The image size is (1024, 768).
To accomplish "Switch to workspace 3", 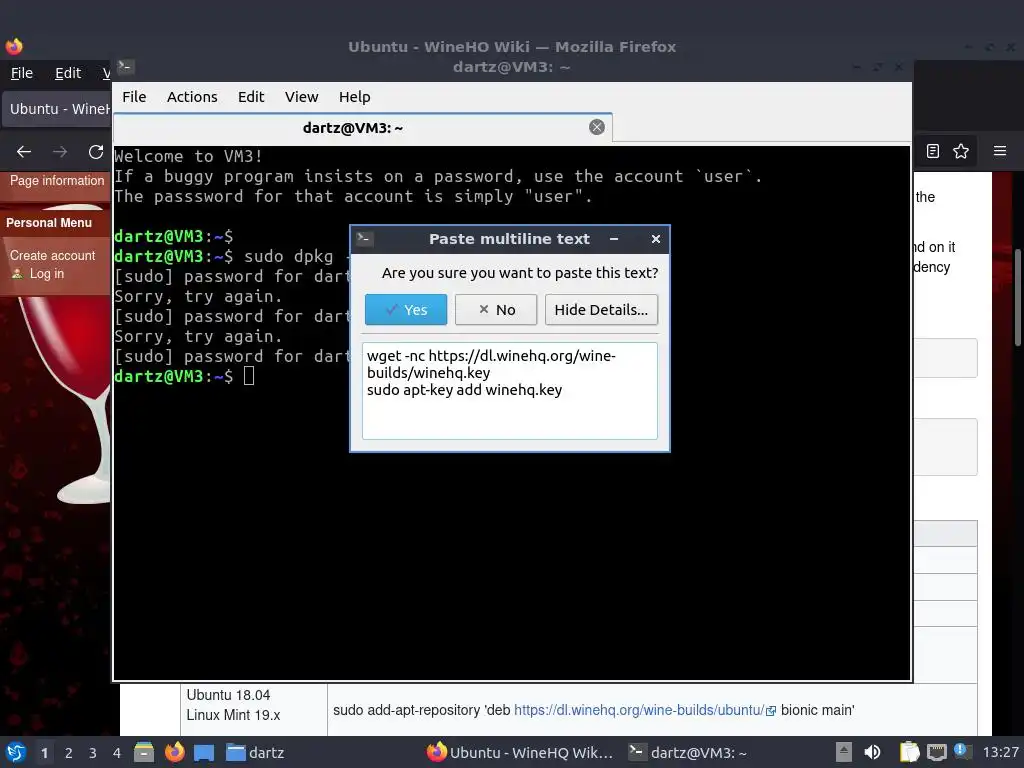I will (93, 753).
